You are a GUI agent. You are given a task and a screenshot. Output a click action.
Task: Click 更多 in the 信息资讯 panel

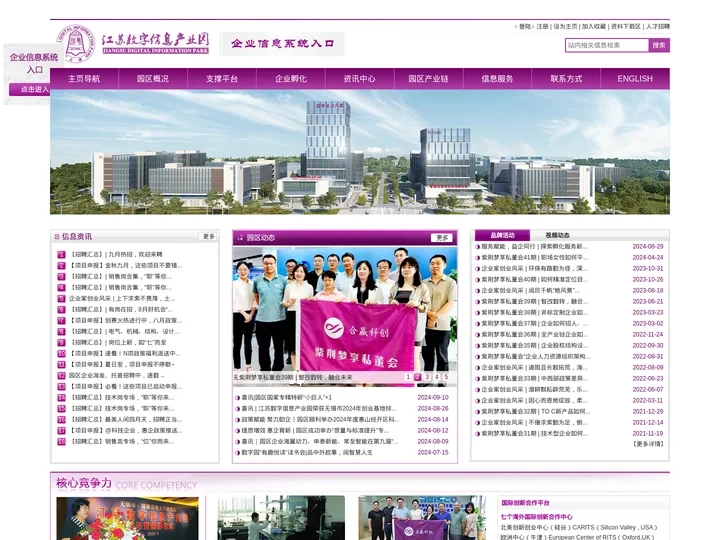tap(209, 236)
